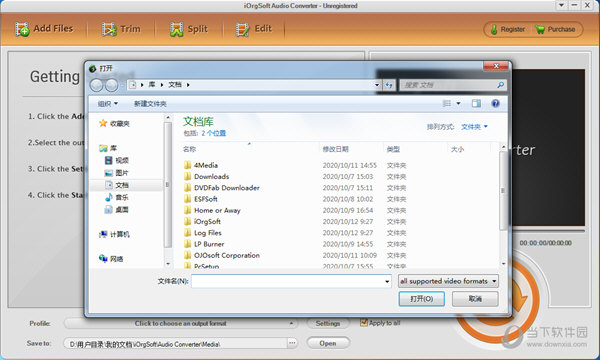The image size is (600, 360).
Task: Open the Trim tool
Action: pos(121,29)
